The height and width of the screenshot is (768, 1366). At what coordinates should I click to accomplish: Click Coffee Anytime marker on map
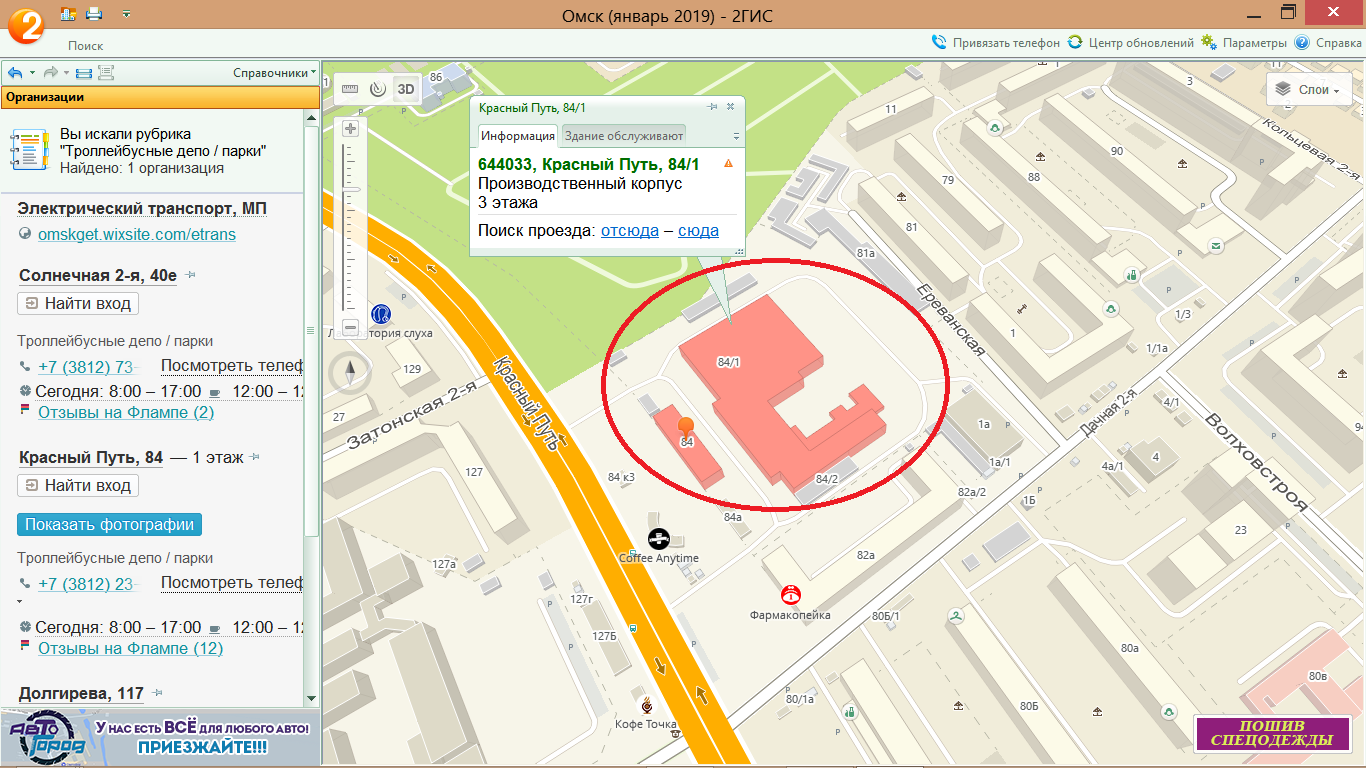pos(658,539)
